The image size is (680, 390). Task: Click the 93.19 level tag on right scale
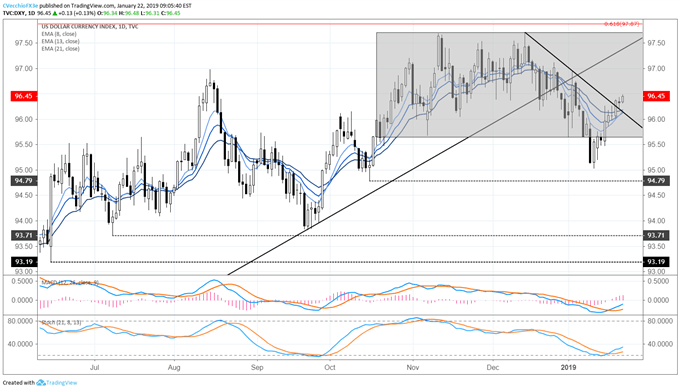[x=656, y=262]
